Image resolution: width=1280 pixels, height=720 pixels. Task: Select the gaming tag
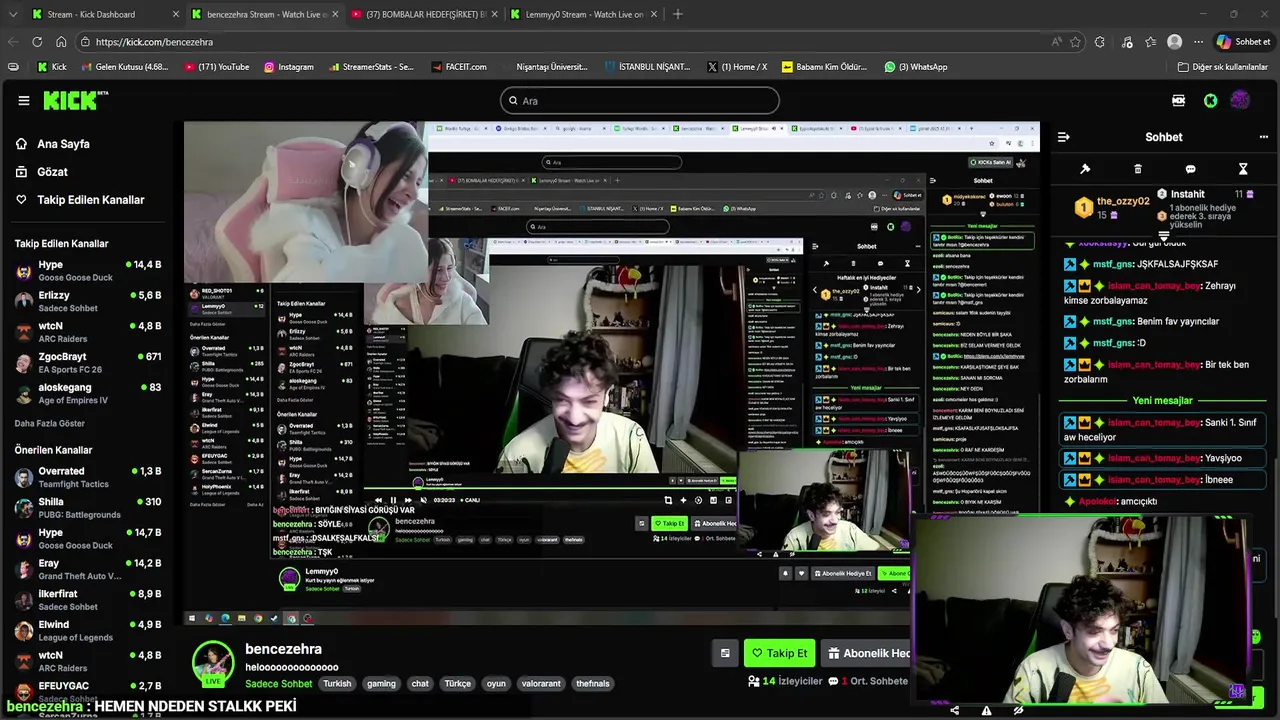pyautogui.click(x=381, y=684)
